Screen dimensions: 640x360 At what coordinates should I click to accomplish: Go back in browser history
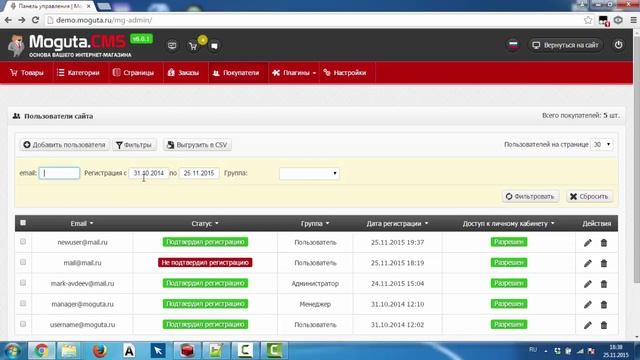coord(8,20)
